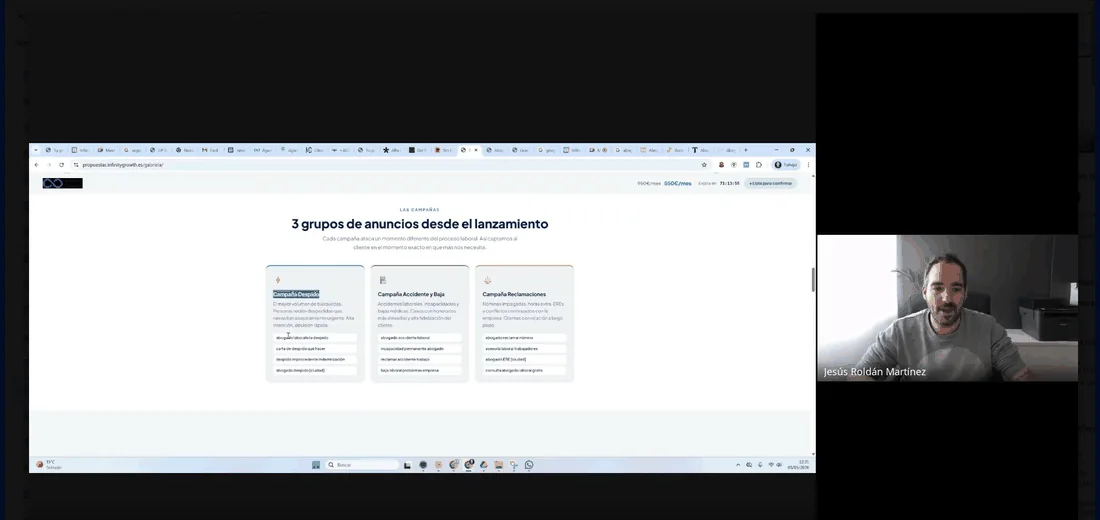
Task: Click keyword 'despido improcedente indemnización'
Action: 315,359
